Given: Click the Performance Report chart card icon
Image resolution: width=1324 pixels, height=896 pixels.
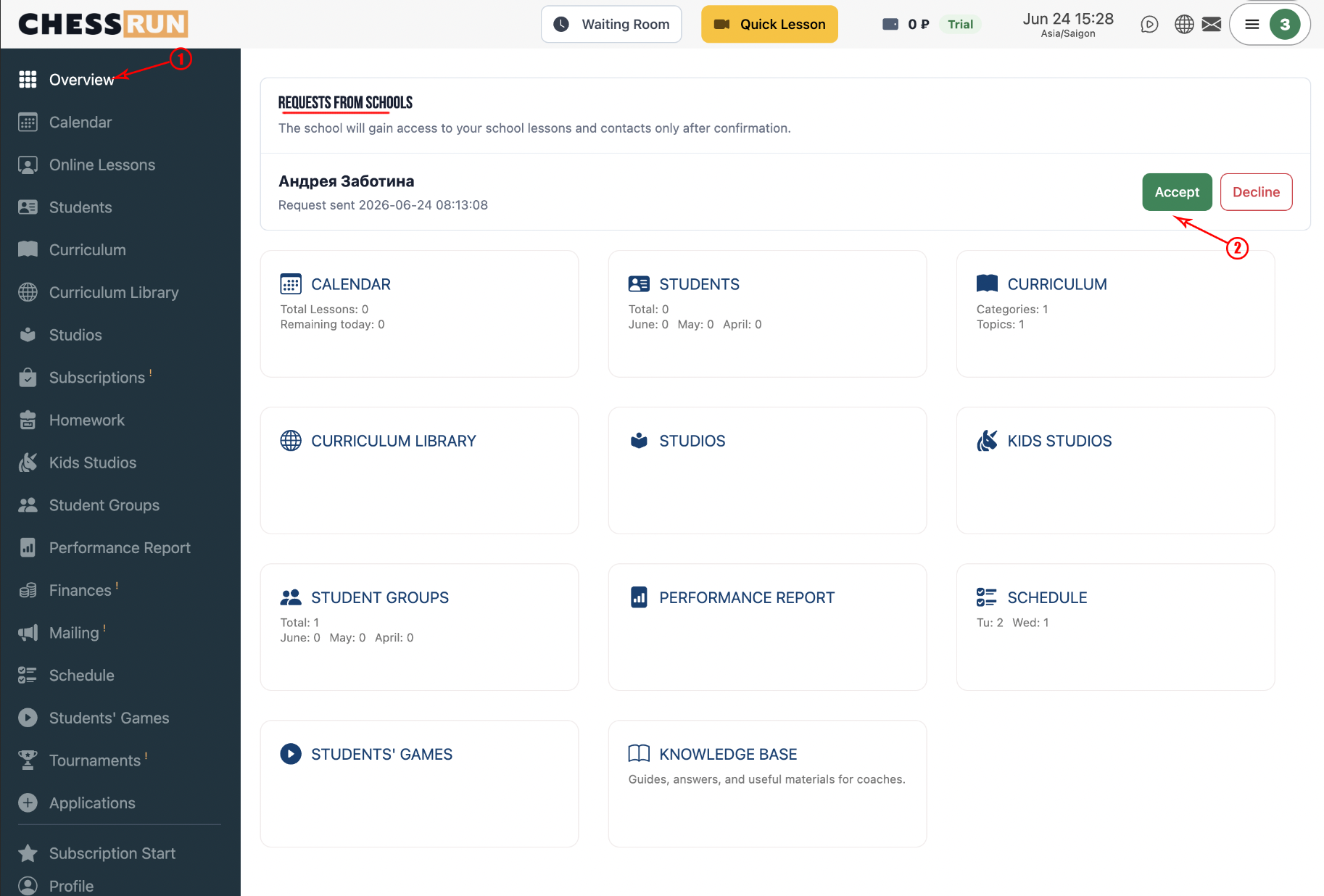Looking at the screenshot, I should click(639, 597).
